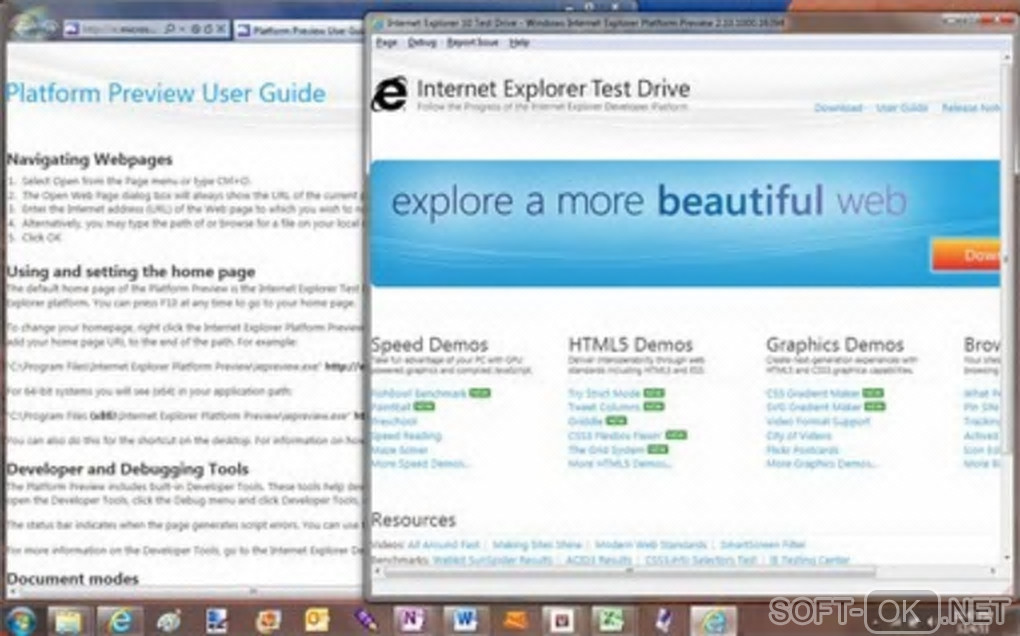Open the User Guide header link
Viewport: 1020px width, 636px height.
pos(902,108)
